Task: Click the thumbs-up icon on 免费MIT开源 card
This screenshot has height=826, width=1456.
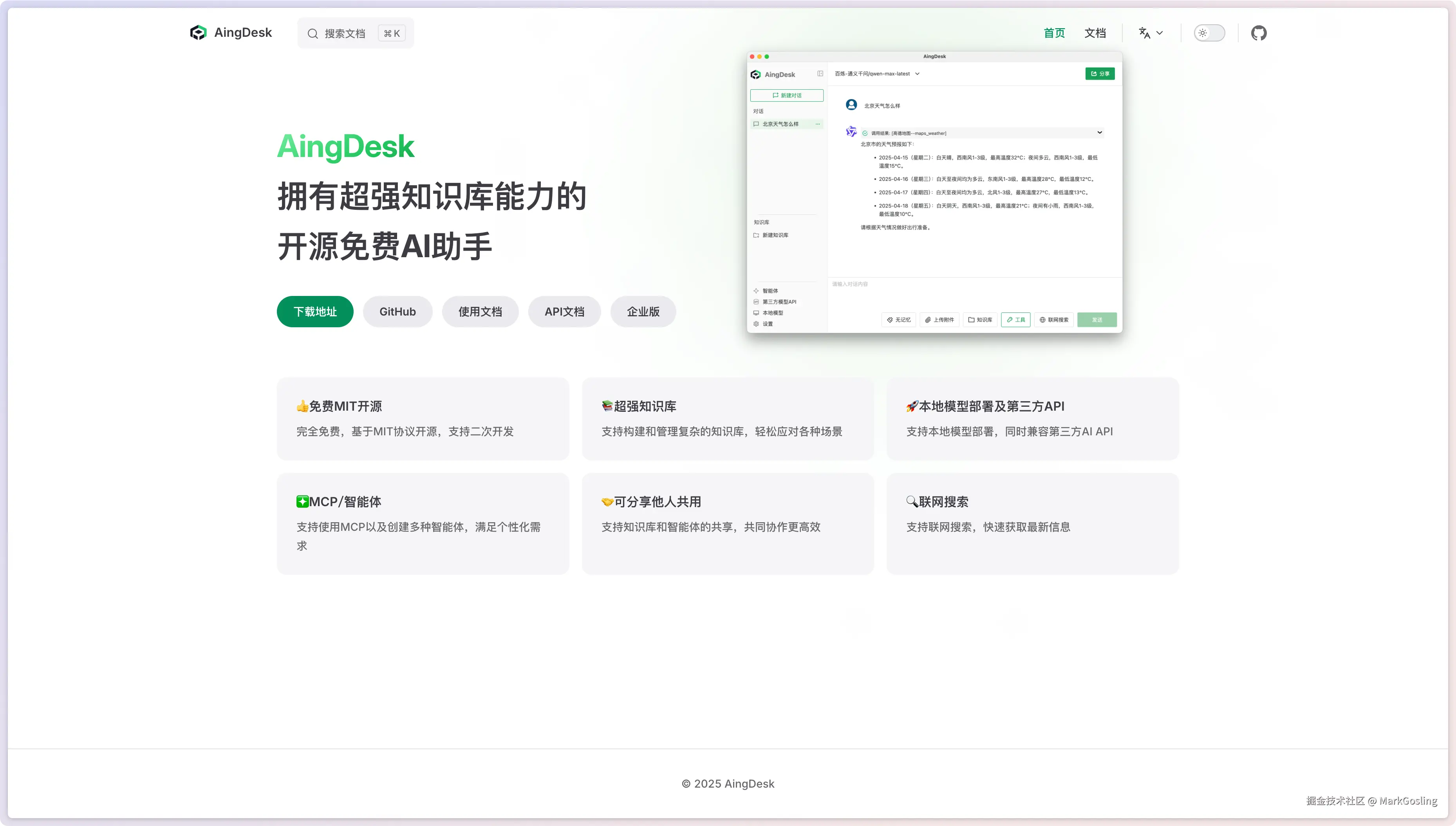Action: click(x=302, y=406)
